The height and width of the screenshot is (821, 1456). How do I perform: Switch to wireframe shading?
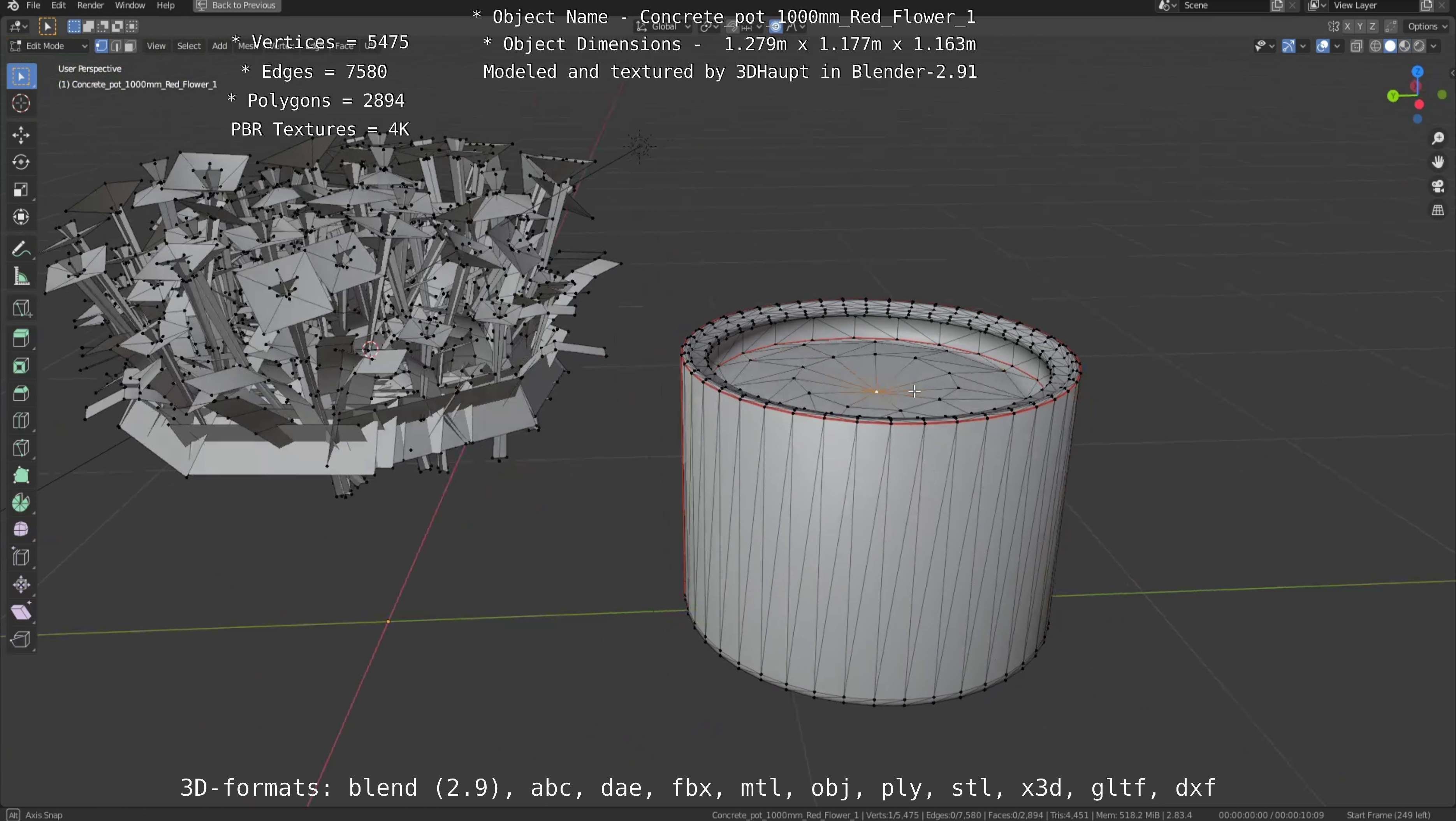coord(1376,46)
